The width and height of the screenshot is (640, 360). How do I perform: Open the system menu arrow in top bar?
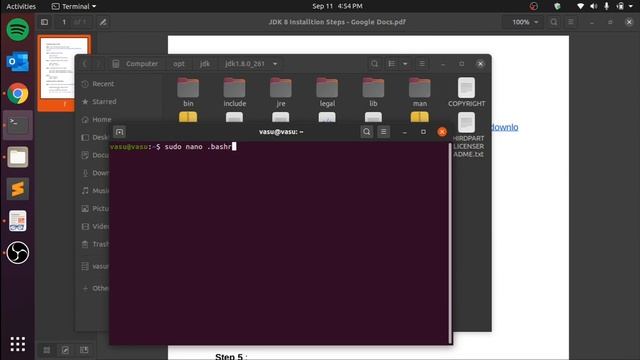[x=631, y=6]
